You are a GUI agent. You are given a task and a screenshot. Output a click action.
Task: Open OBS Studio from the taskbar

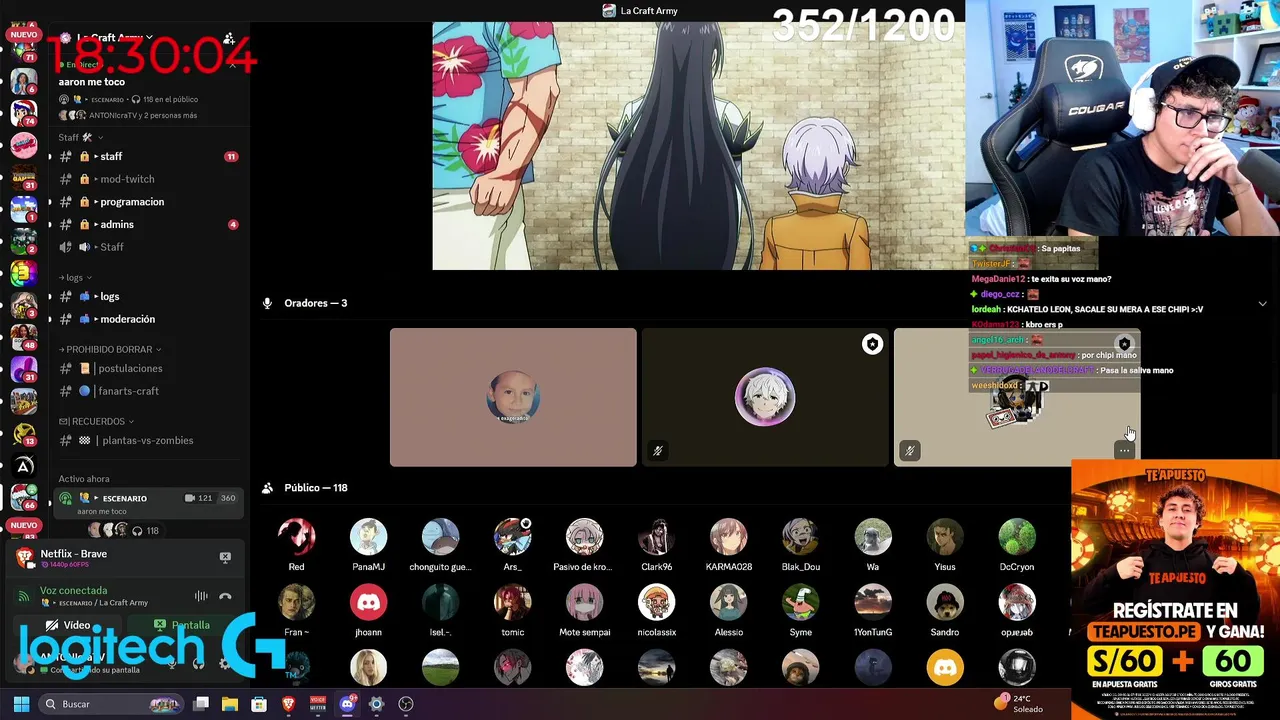405,704
